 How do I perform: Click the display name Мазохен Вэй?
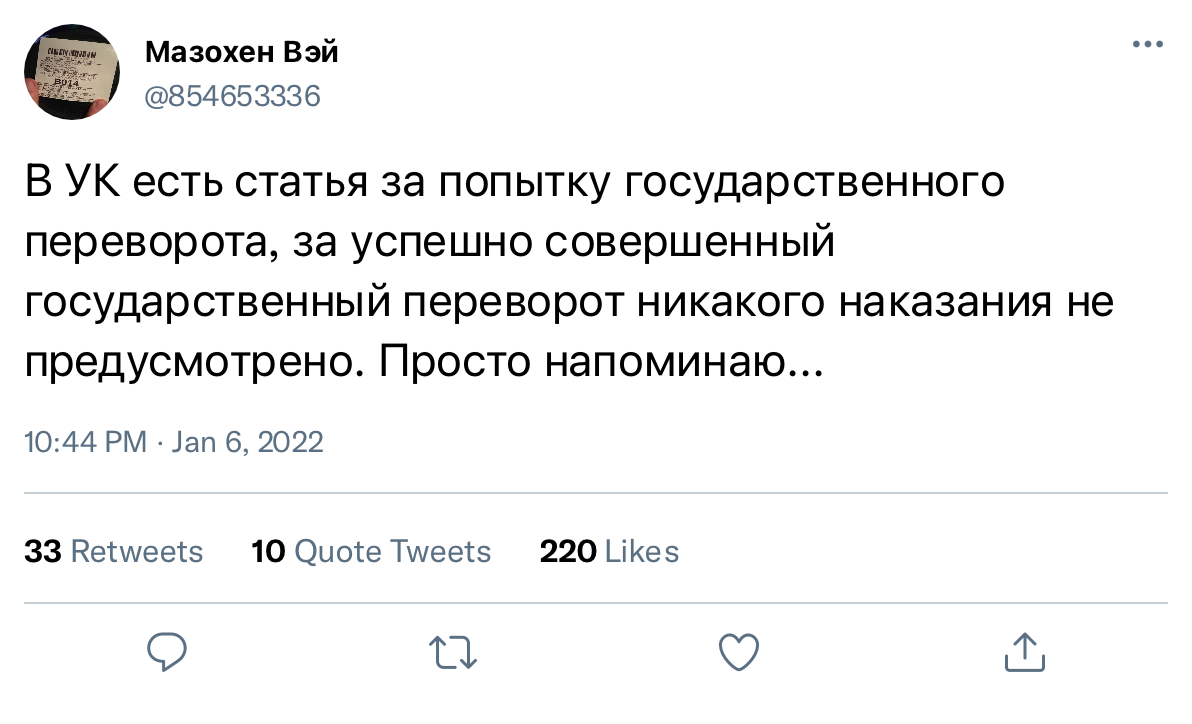242,53
